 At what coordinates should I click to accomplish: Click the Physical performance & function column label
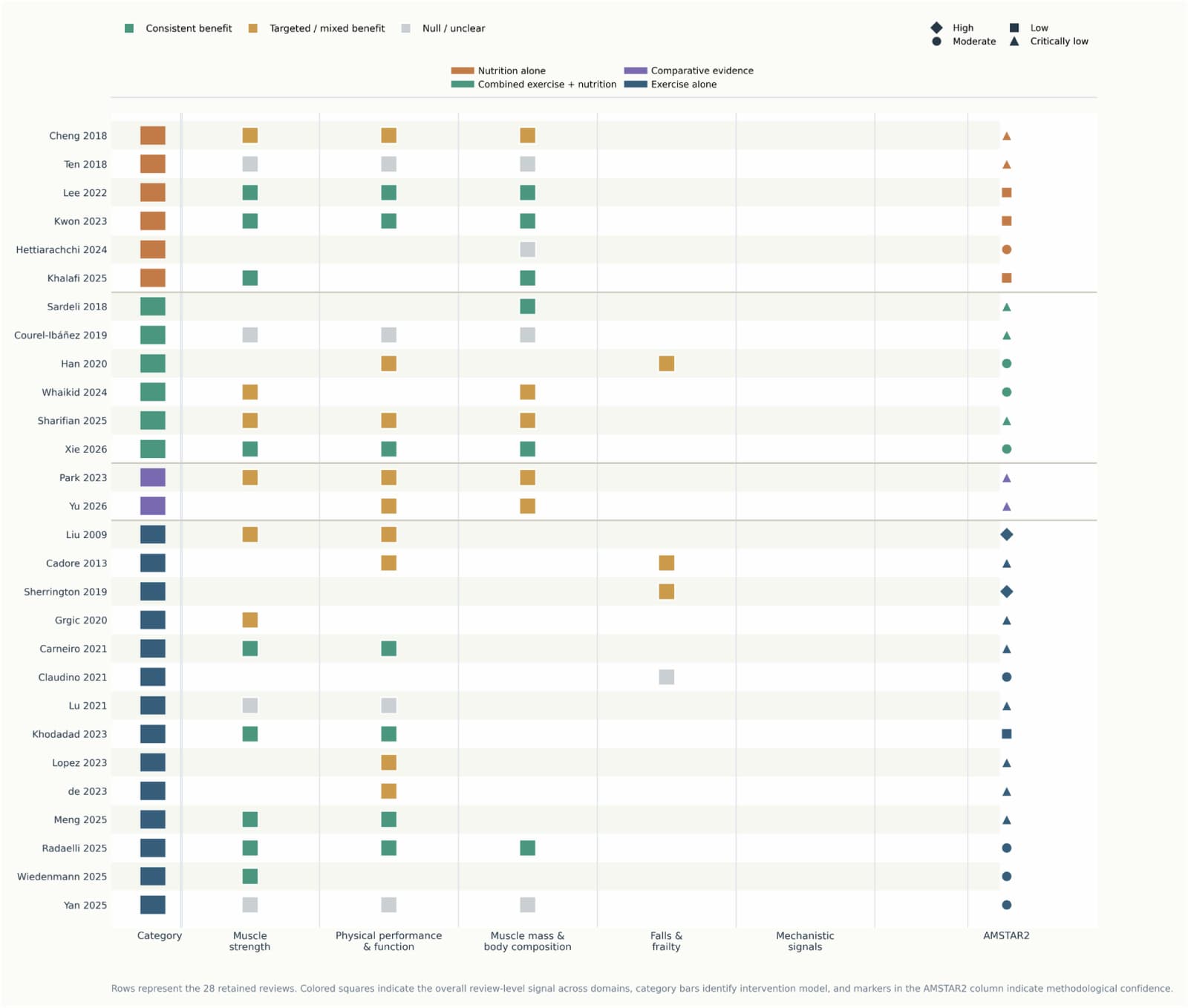pos(389,941)
